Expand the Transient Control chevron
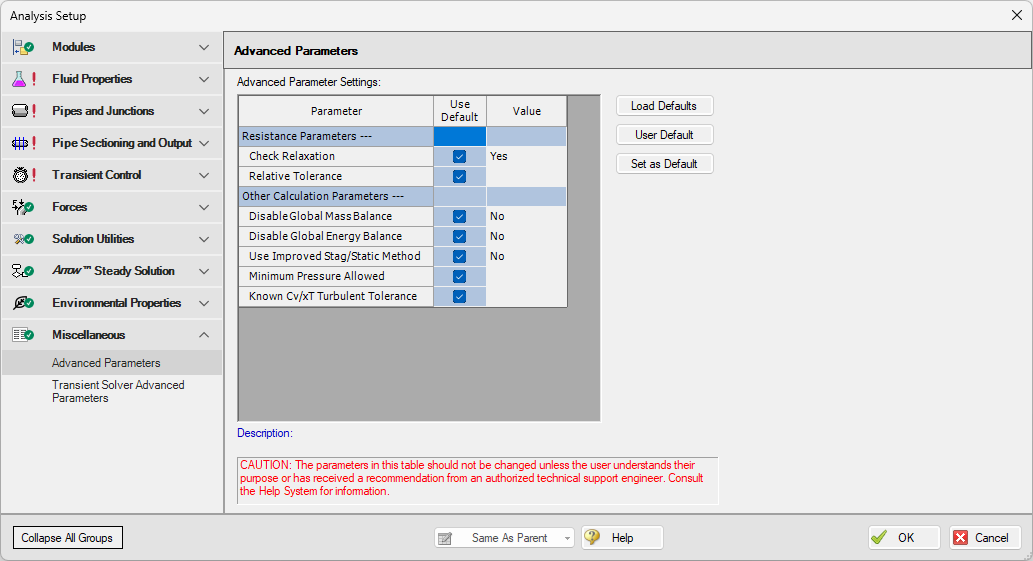The image size is (1033, 561). click(x=204, y=175)
